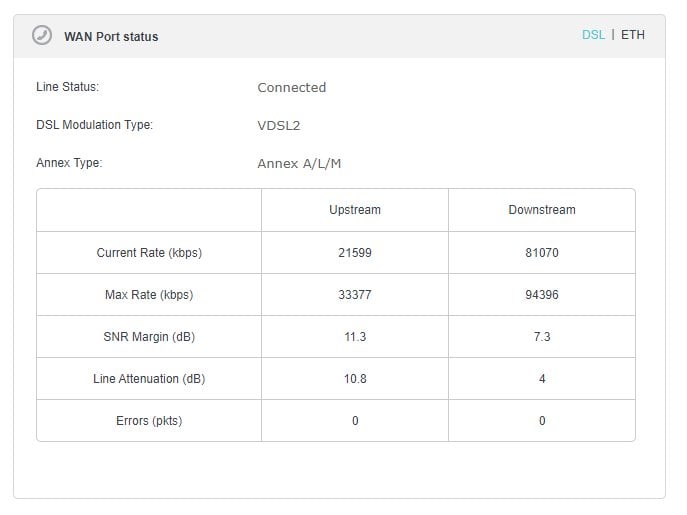687x515 pixels.
Task: Click the Line Attenuation (dB) row label
Action: point(149,379)
